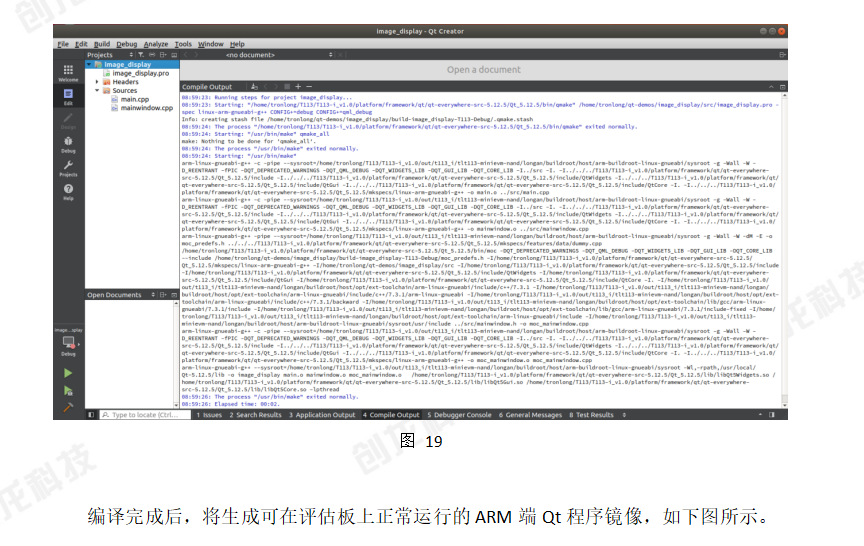The height and width of the screenshot is (546, 864).
Task: Stop build using Compile Output stop icon
Action: (x=287, y=87)
